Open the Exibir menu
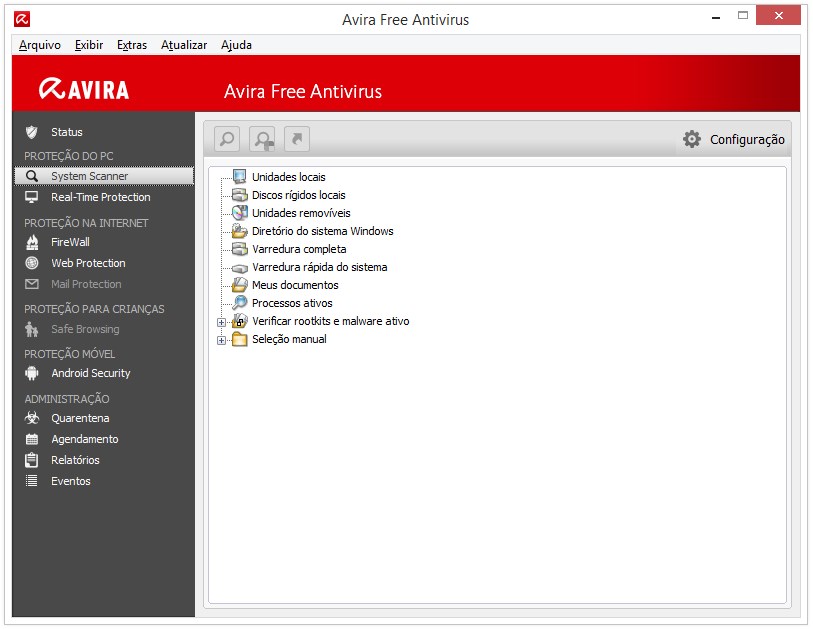Image resolution: width=813 pixels, height=629 pixels. coord(89,45)
